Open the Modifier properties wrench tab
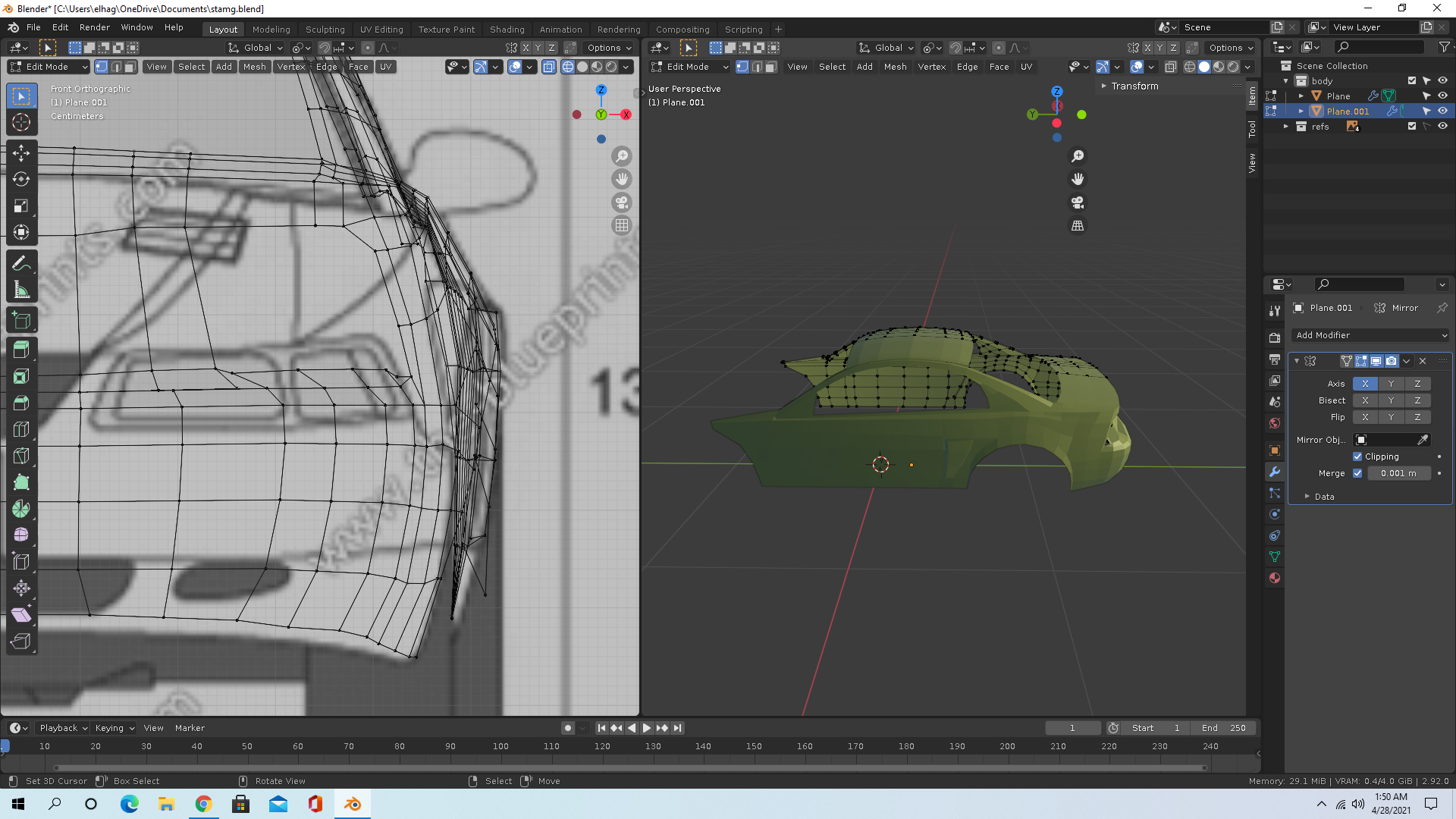The height and width of the screenshot is (819, 1456). tap(1275, 472)
